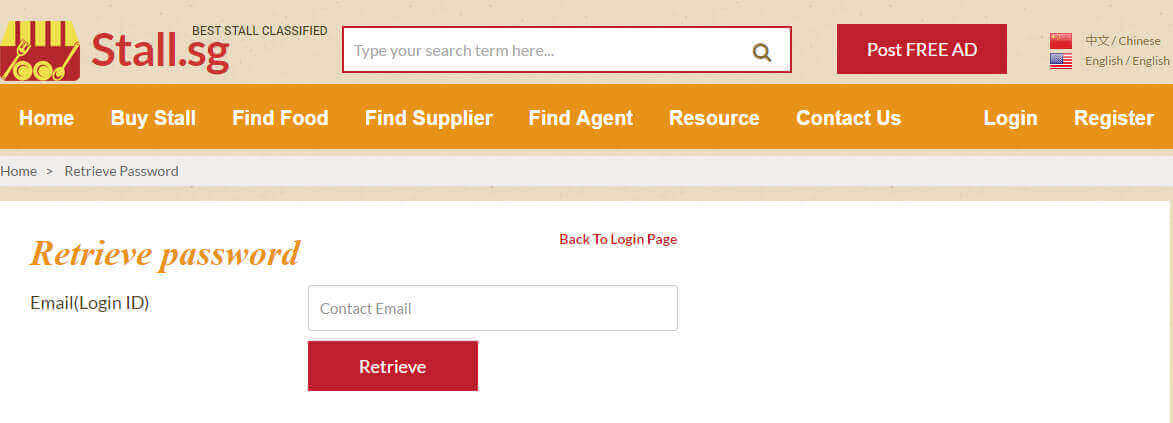Click Register in the navigation bar
The width and height of the screenshot is (1173, 423).
tap(1114, 118)
